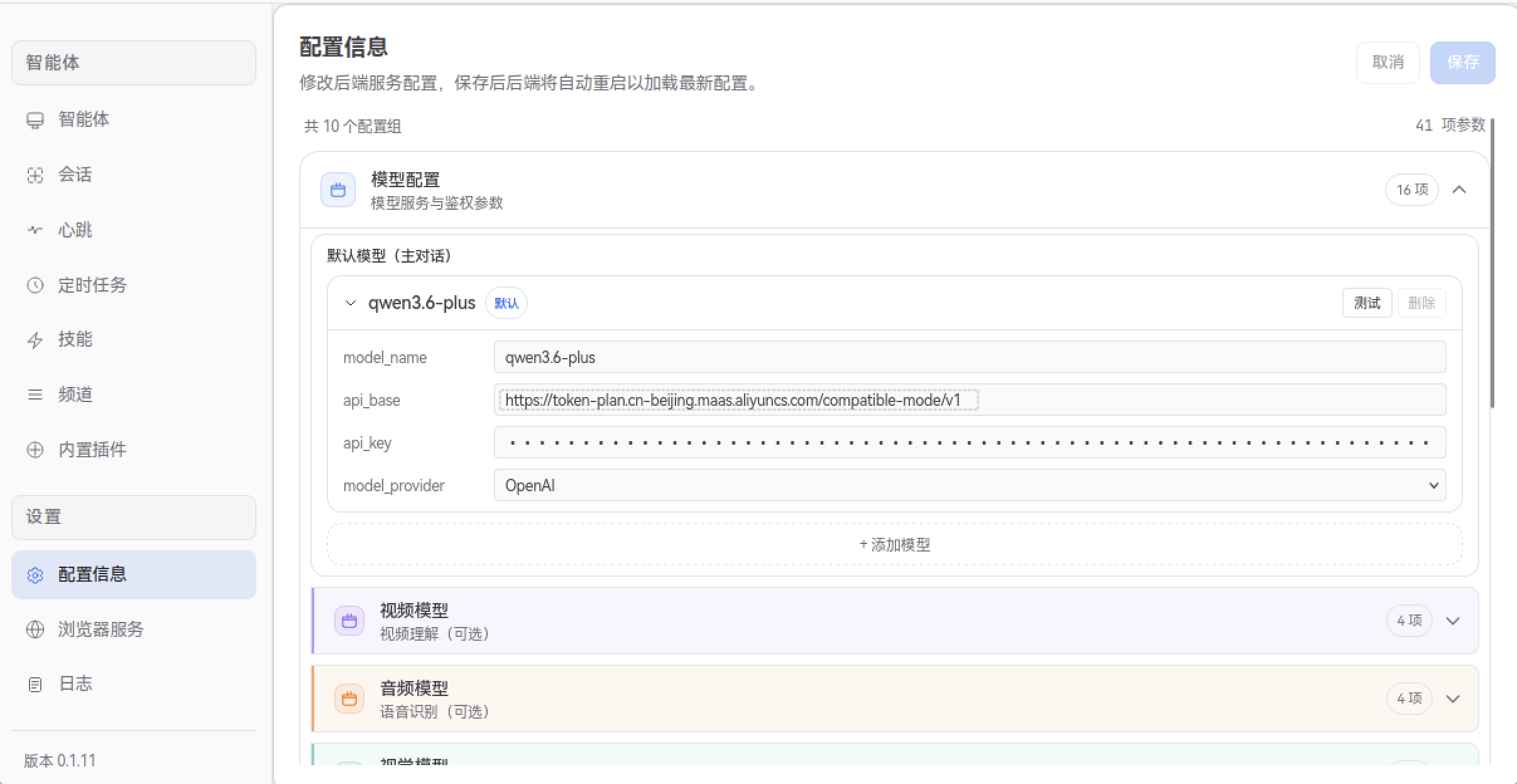Screen dimensions: 1517x784
Task: Select 浏览器服务 in settings
Action: click(134, 629)
